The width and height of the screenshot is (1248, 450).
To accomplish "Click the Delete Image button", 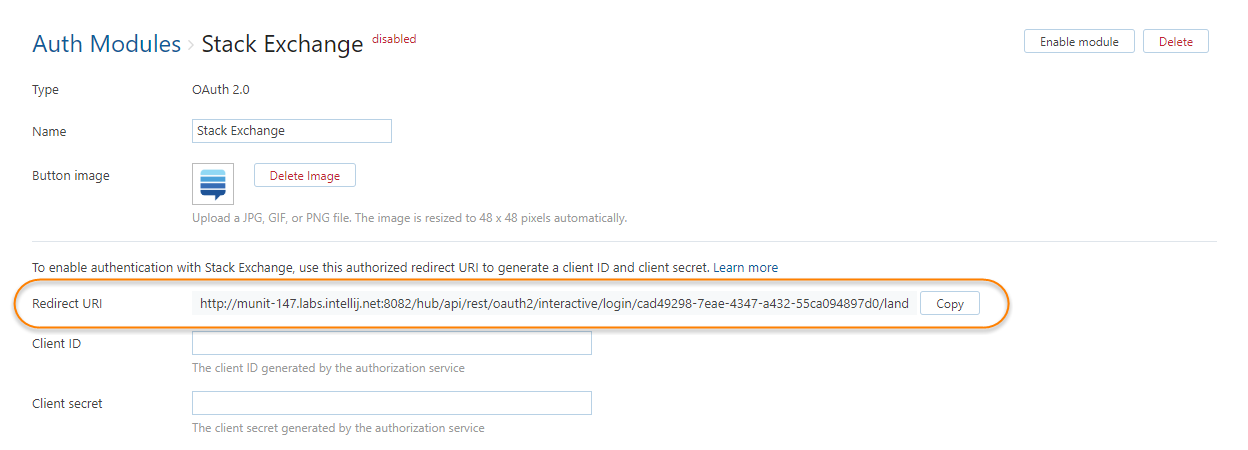I will (x=305, y=175).
